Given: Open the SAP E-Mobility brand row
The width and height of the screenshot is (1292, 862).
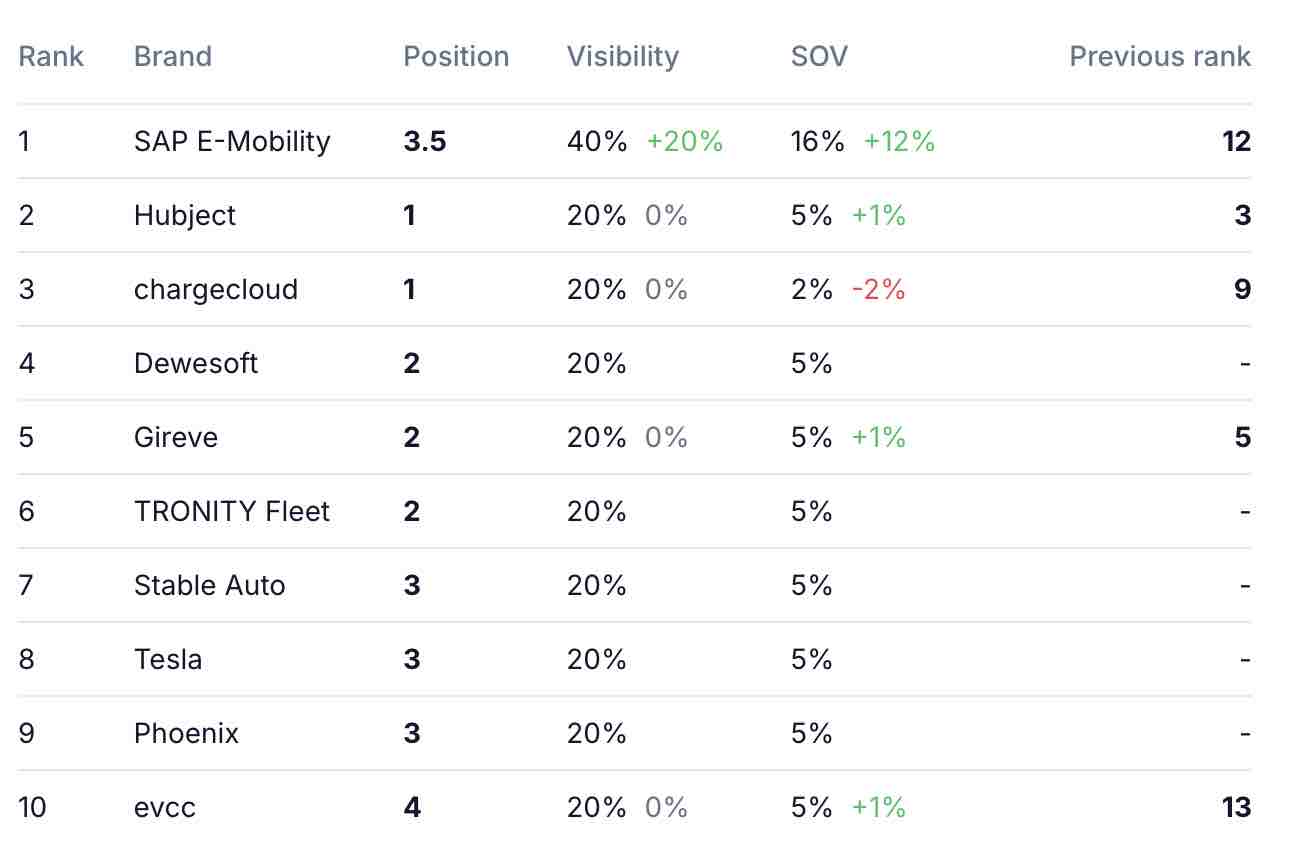Looking at the screenshot, I should pos(232,141).
